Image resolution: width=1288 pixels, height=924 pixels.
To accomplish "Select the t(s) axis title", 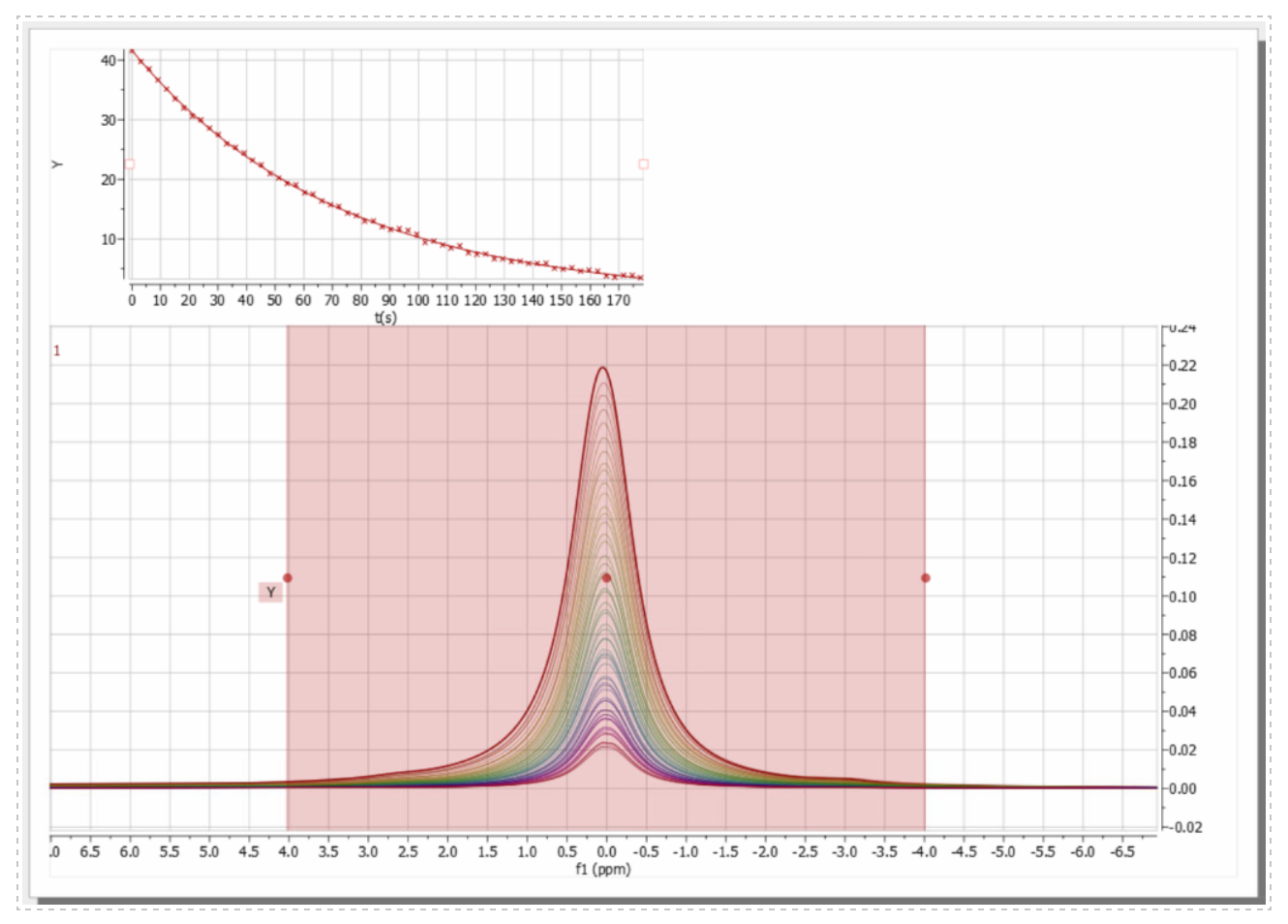I will coord(385,317).
